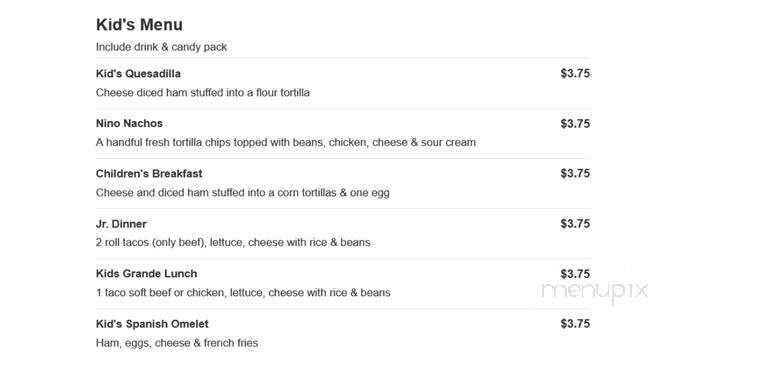Image resolution: width=774 pixels, height=373 pixels.
Task: Open the Children's Breakfast menu item
Action: pos(149,174)
